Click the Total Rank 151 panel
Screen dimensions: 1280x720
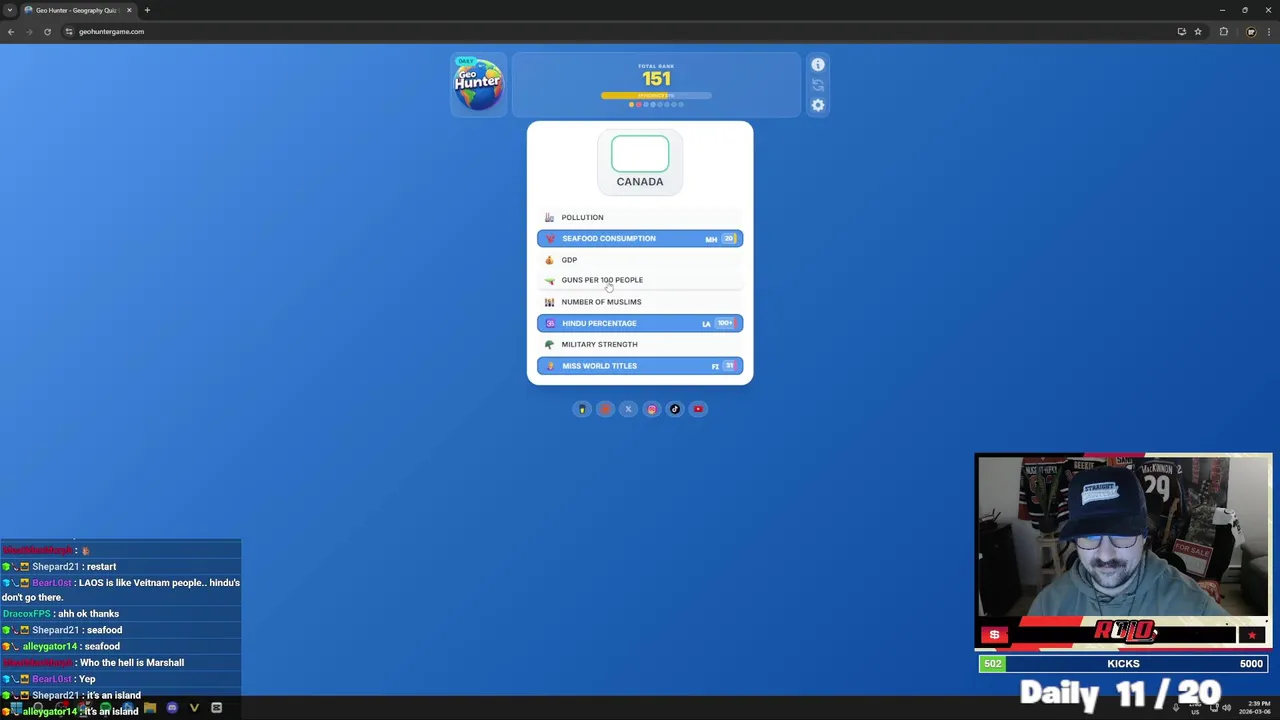656,85
